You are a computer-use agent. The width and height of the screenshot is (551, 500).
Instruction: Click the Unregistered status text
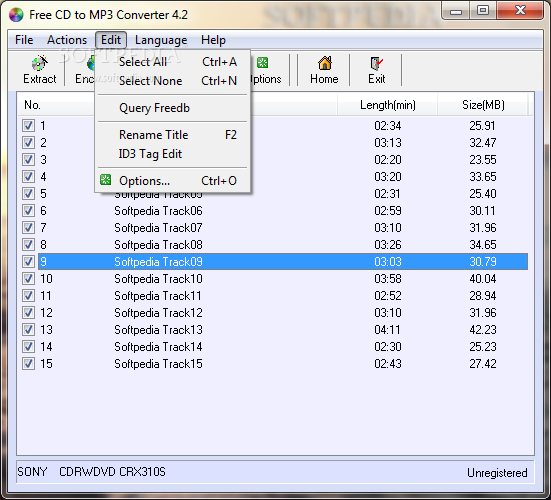(497, 473)
